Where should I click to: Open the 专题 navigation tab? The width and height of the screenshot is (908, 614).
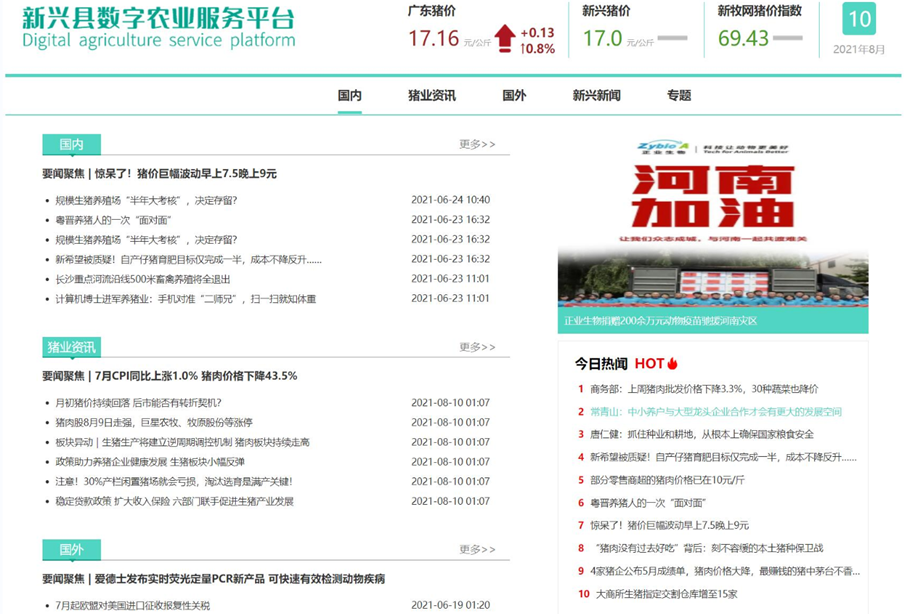(679, 96)
